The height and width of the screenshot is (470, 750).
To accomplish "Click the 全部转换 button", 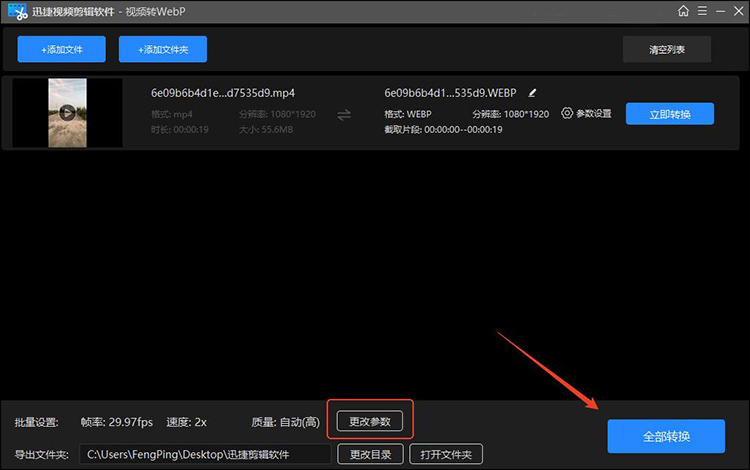I will pos(666,436).
